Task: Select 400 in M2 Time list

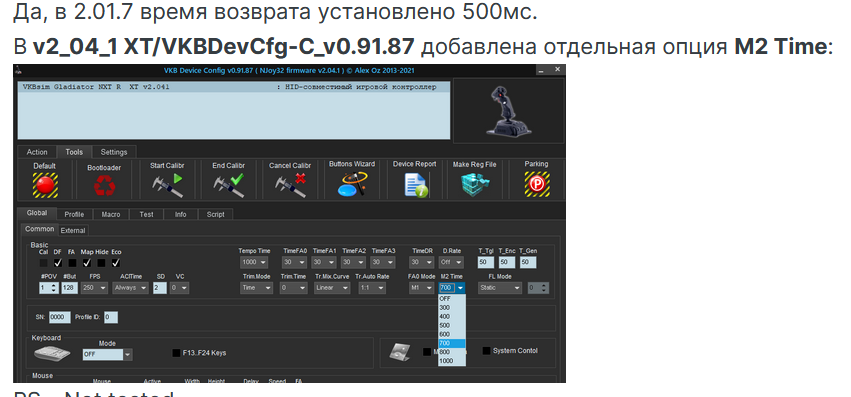Action: 452,316
